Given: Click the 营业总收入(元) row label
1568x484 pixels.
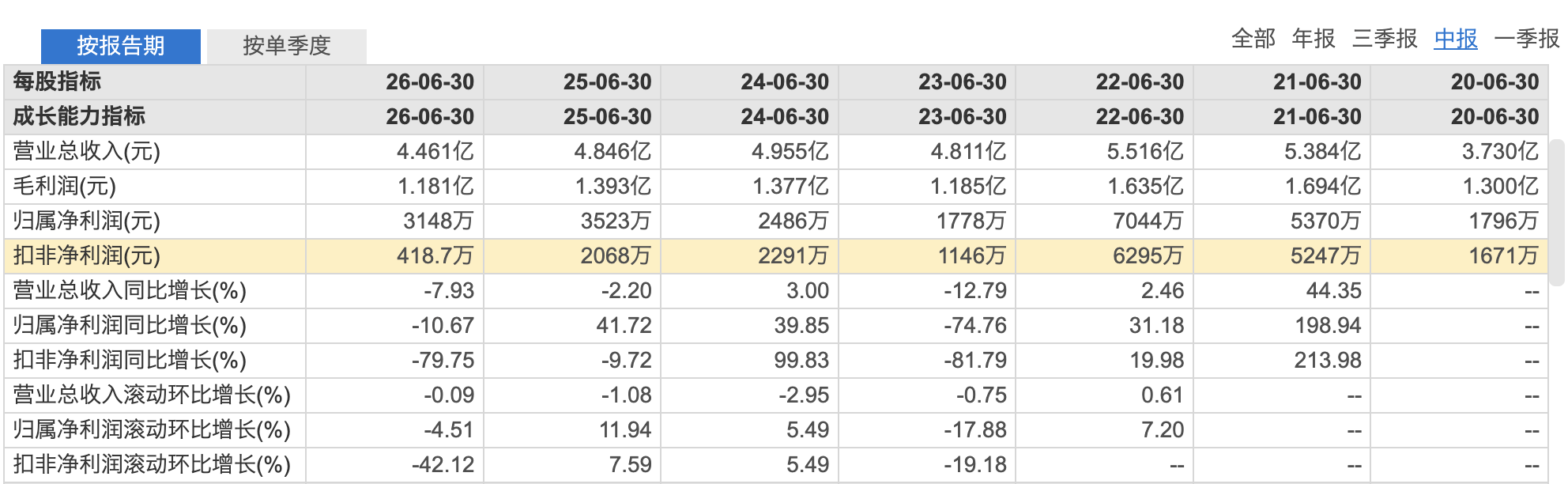Looking at the screenshot, I should (x=87, y=151).
